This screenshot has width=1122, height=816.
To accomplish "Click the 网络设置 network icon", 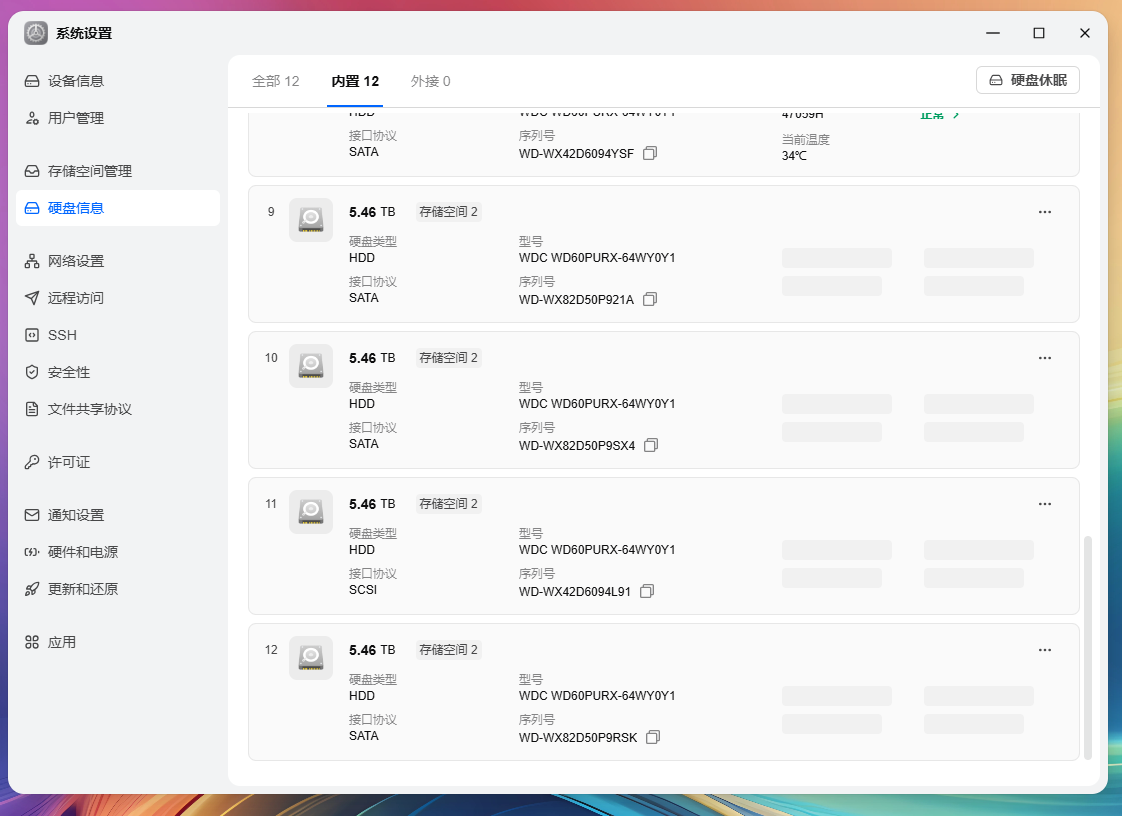I will [x=31, y=261].
